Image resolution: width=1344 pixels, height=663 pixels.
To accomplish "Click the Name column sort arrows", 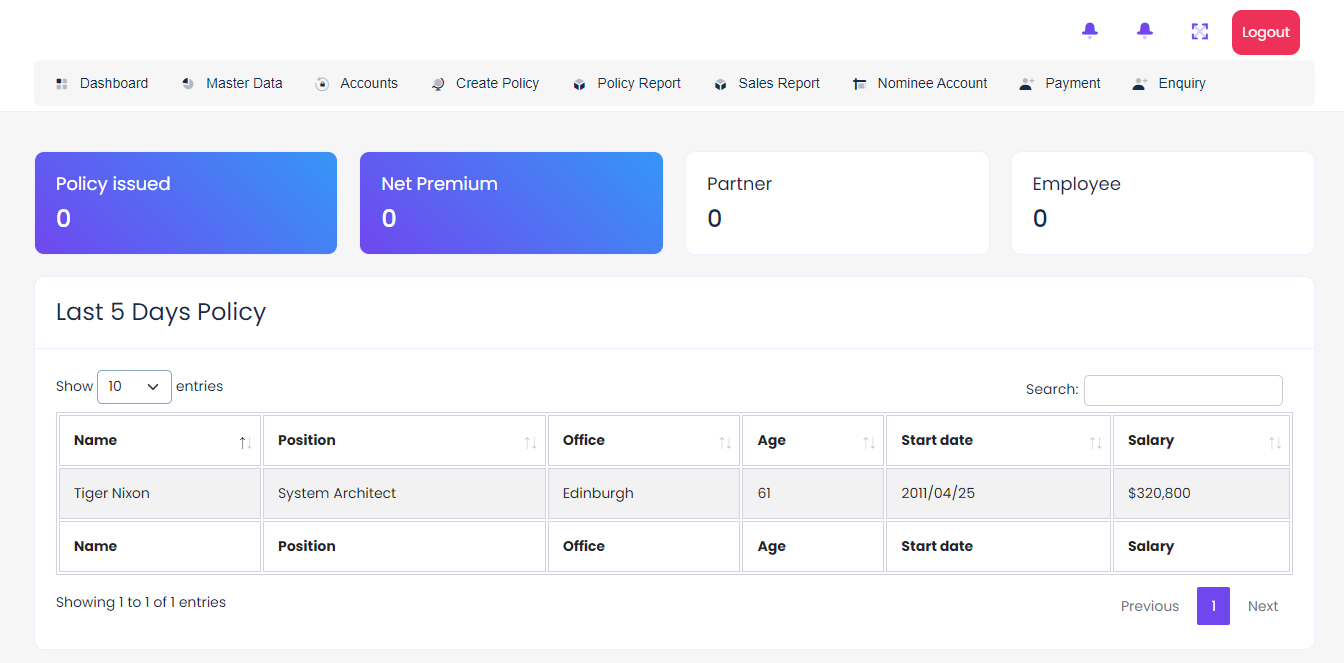I will [x=245, y=442].
